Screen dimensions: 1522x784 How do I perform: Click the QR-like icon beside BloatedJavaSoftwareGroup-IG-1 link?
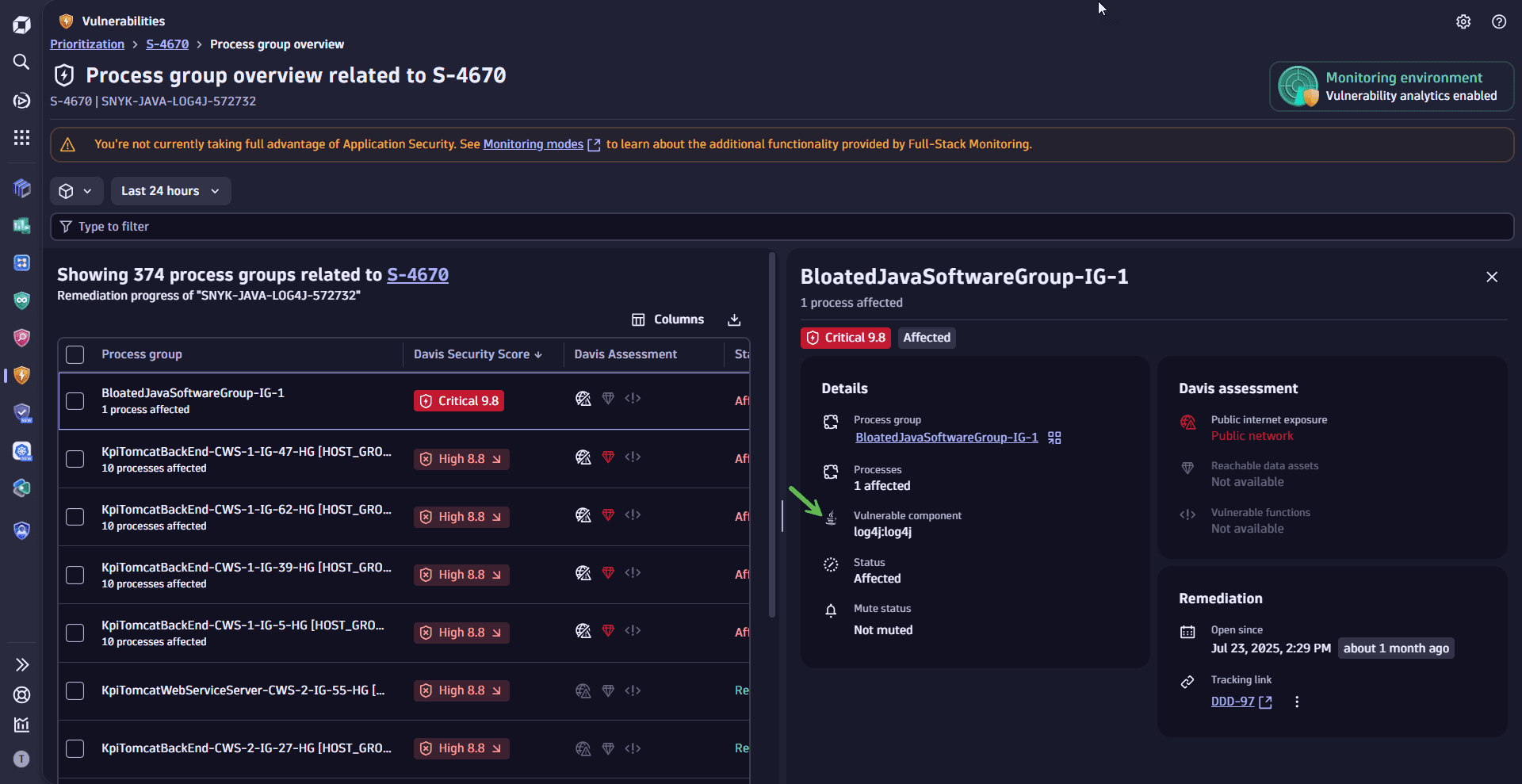(1054, 438)
